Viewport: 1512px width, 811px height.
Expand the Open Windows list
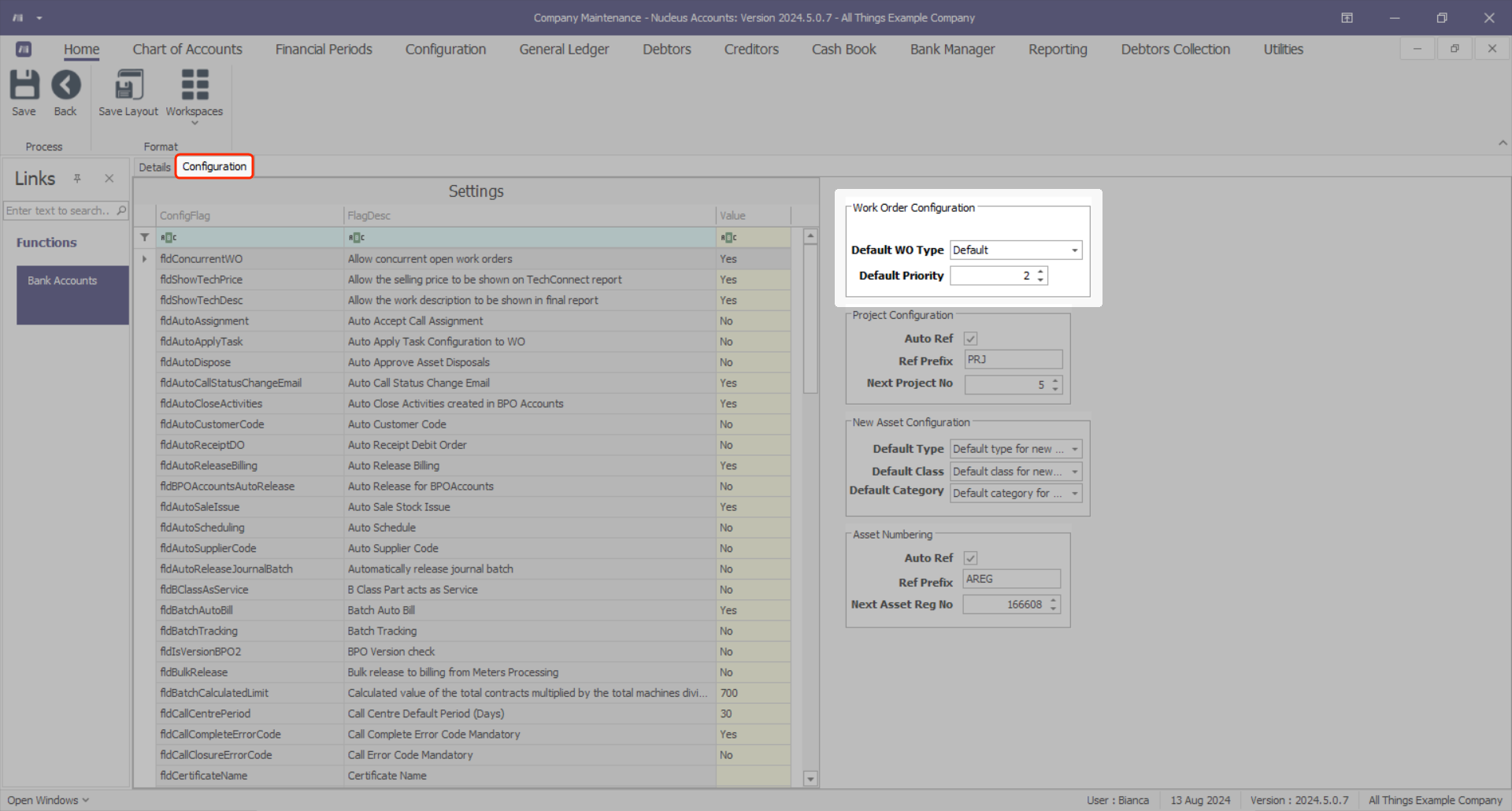point(48,800)
